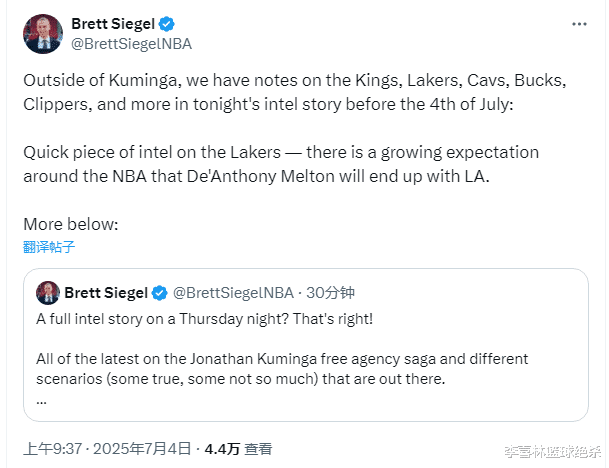Click the verified badge beside the top name
The height and width of the screenshot is (468, 609).
(x=167, y=23)
